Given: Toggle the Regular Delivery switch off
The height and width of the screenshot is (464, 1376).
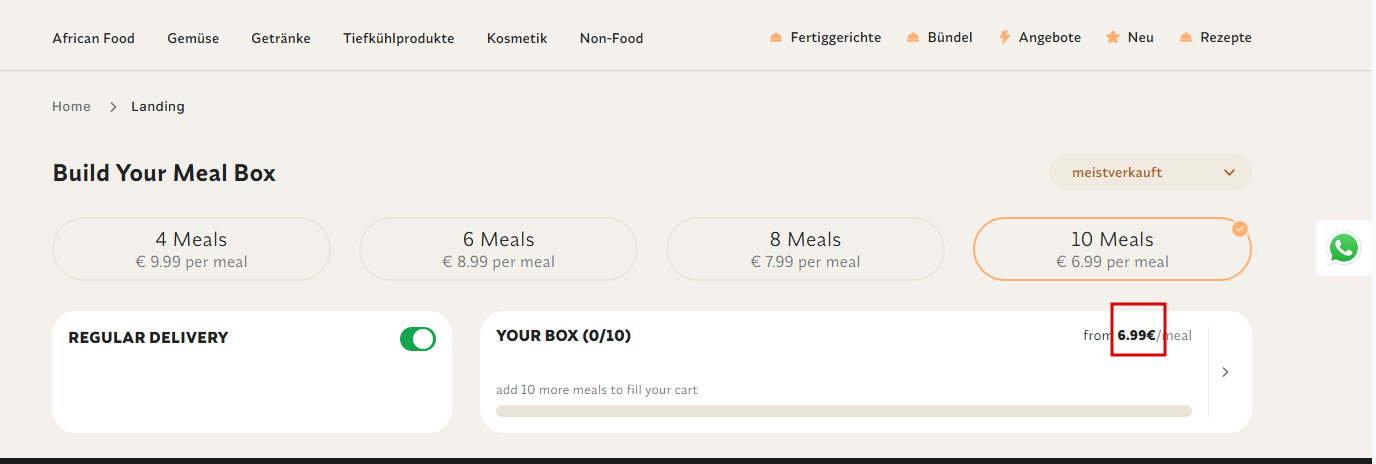Looking at the screenshot, I should tap(418, 339).
